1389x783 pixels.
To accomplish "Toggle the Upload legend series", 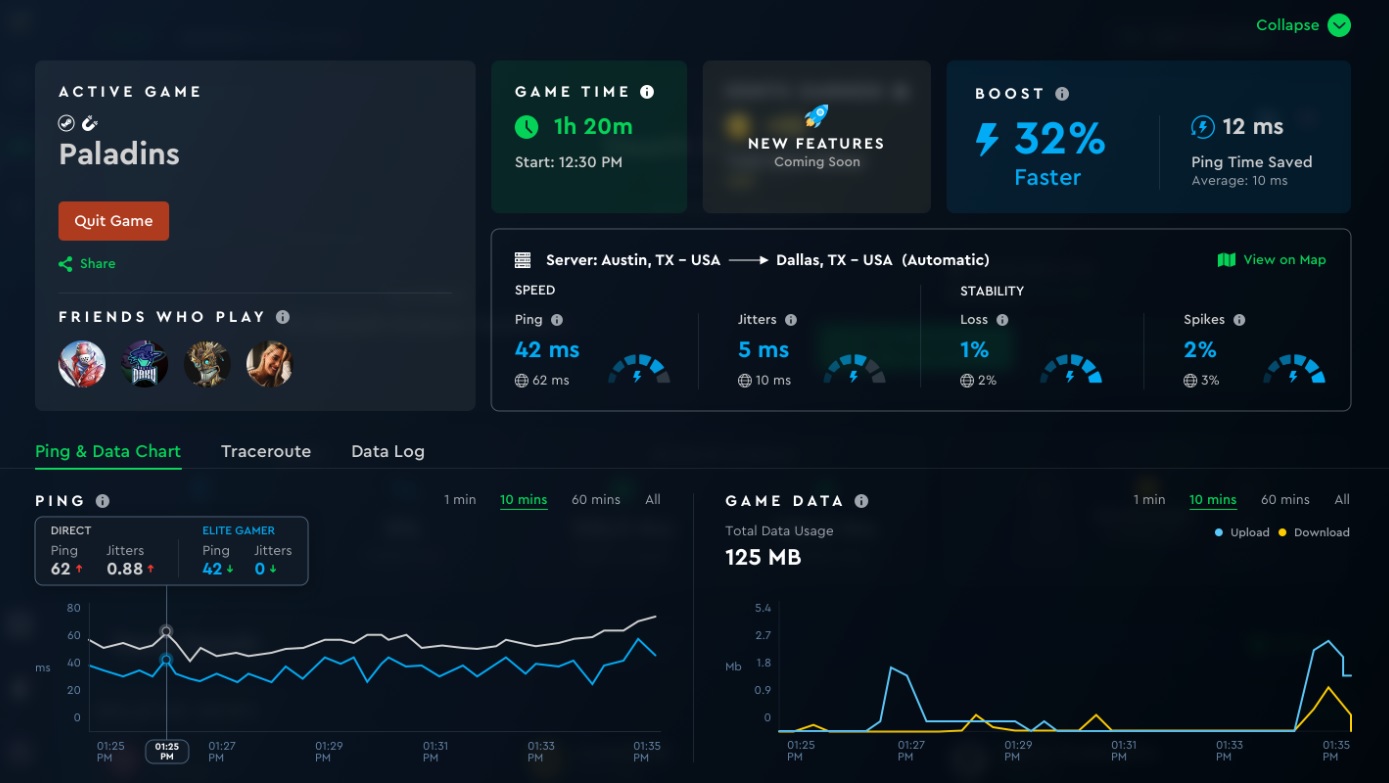I will (1242, 533).
